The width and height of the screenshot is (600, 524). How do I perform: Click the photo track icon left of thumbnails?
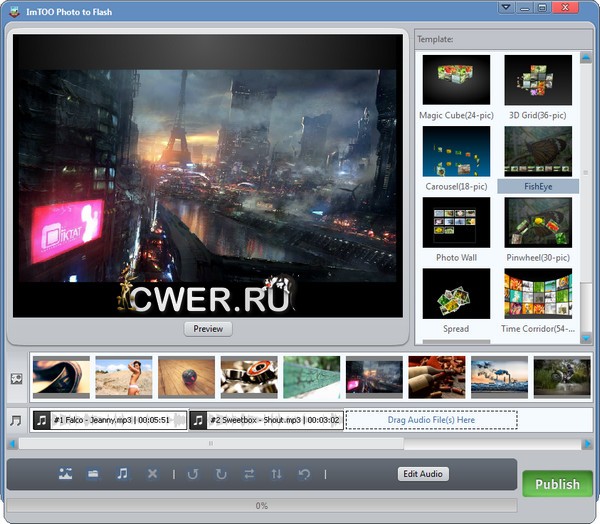(16, 379)
